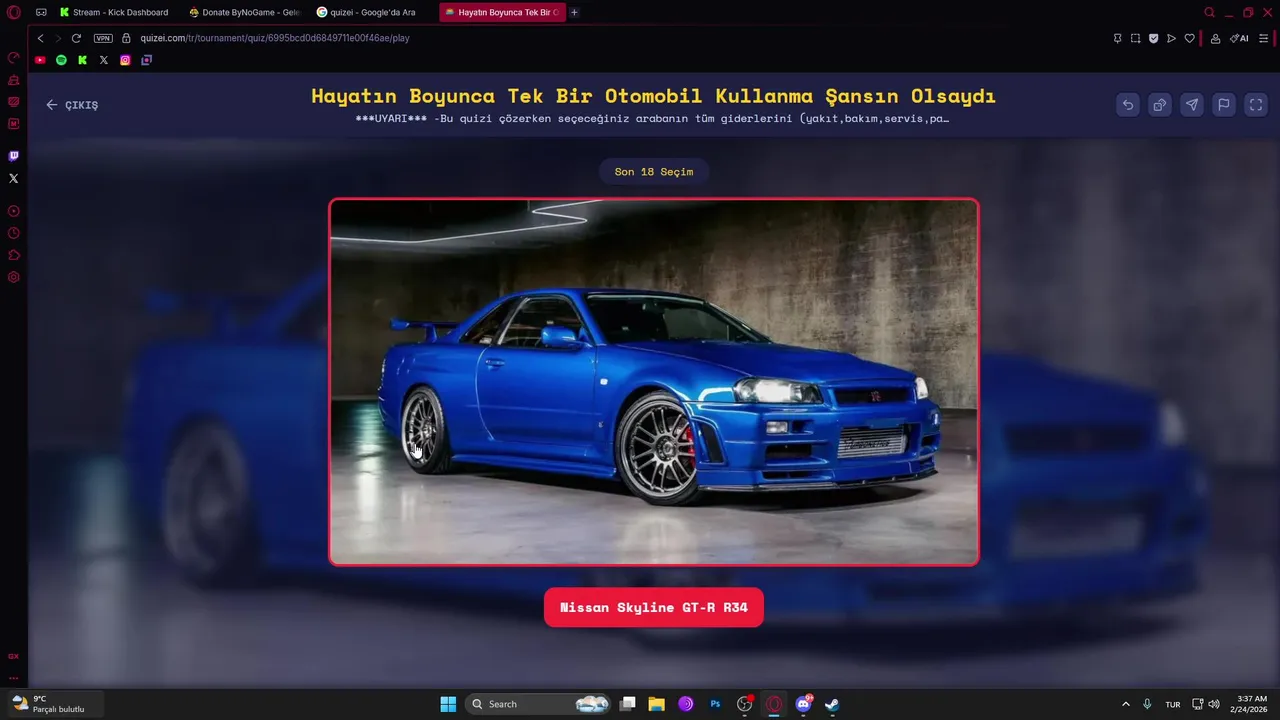Click the pin icon in the address bar

[1117, 38]
